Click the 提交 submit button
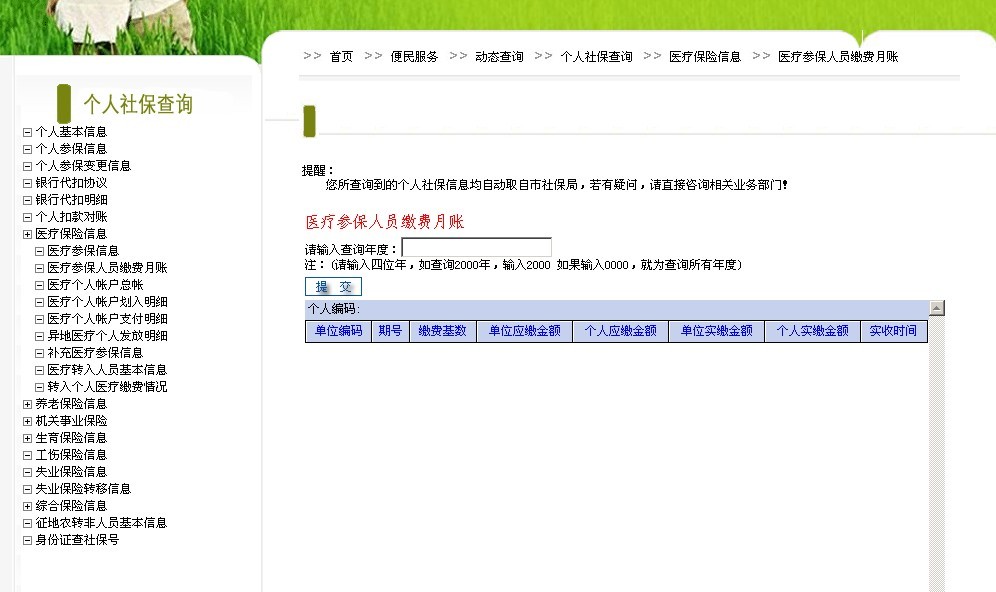Image resolution: width=996 pixels, height=592 pixels. coord(332,286)
